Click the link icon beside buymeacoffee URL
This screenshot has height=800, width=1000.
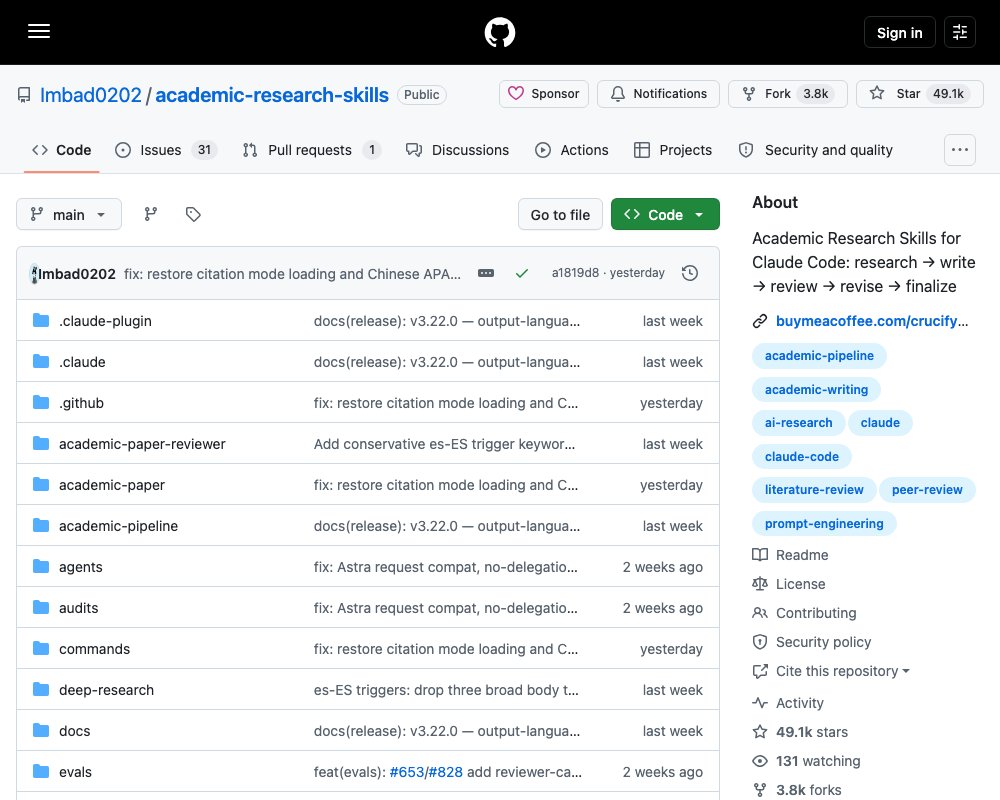coord(760,321)
